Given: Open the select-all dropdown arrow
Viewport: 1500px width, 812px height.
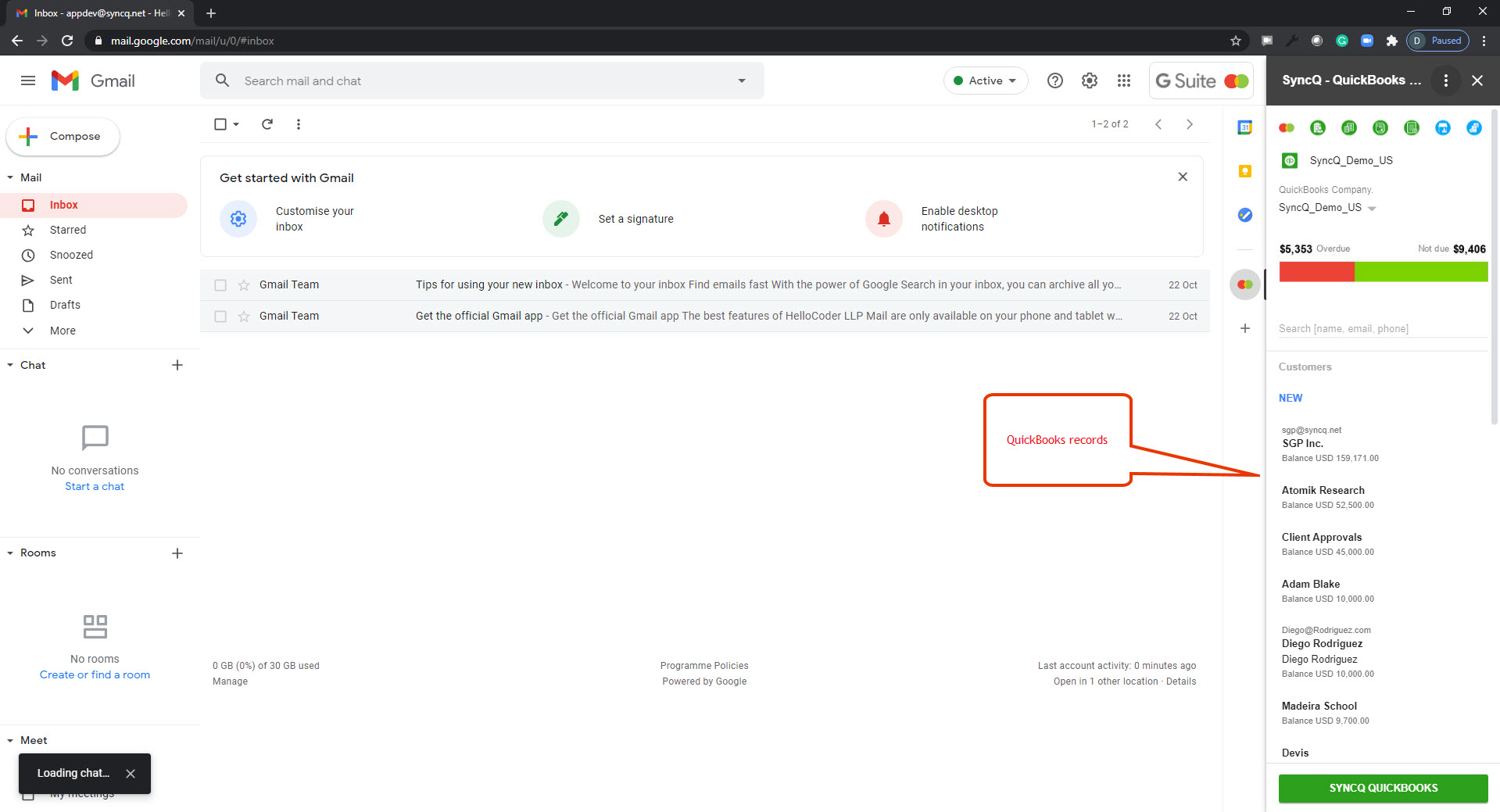Looking at the screenshot, I should pos(236,124).
